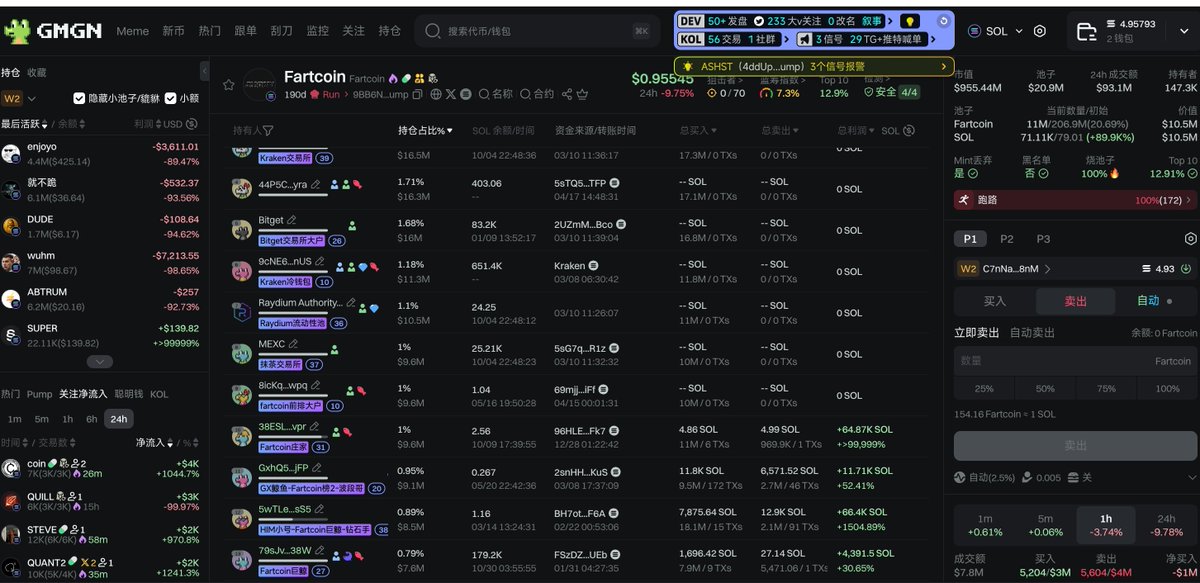
Task: Click the Kraken source icon in 9cNE6 row
Action: point(593,266)
